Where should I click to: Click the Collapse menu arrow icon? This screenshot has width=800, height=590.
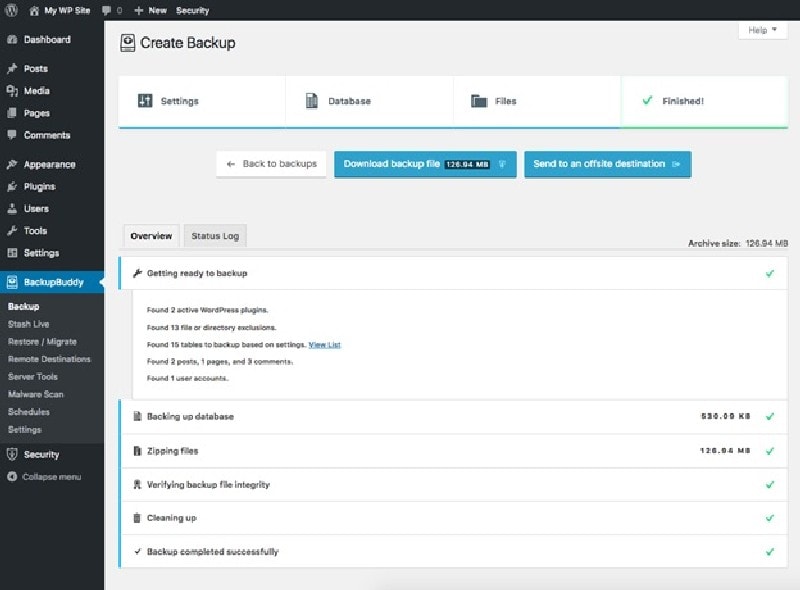coord(12,477)
